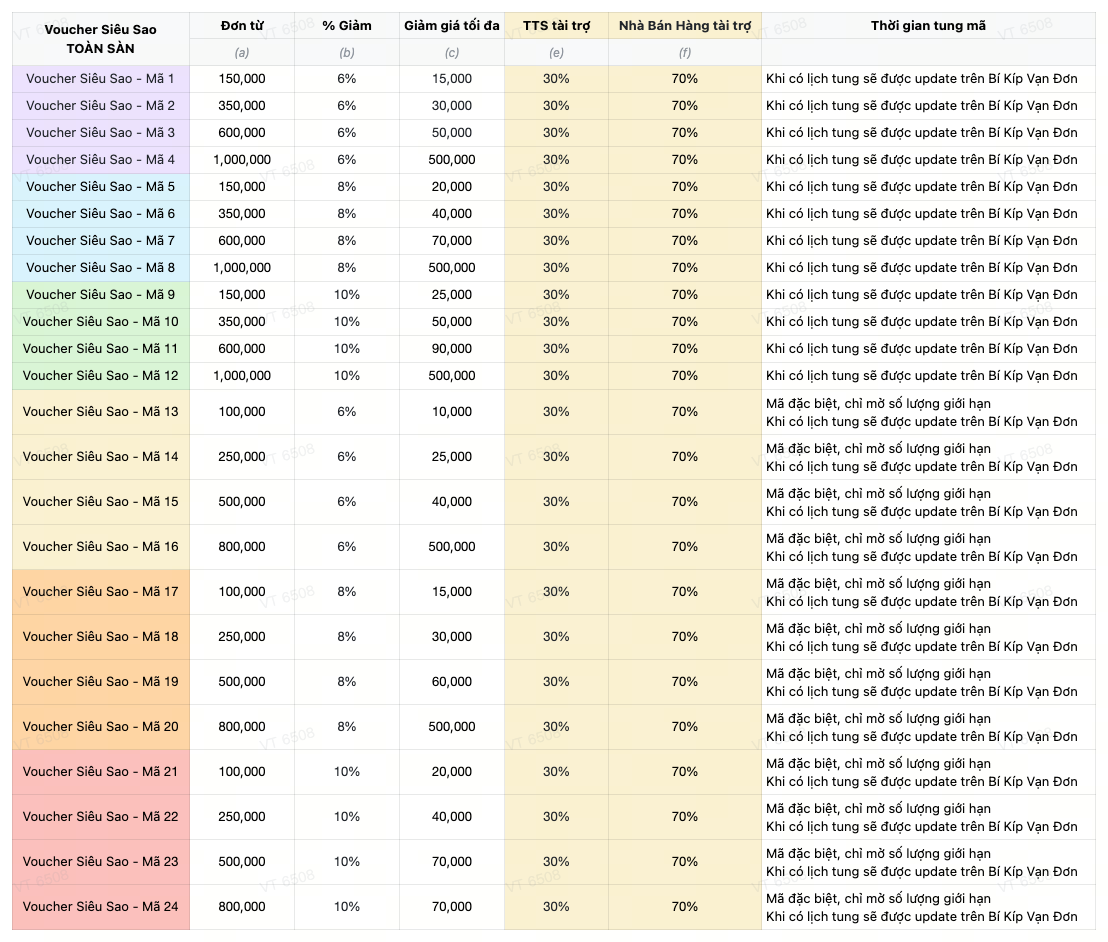This screenshot has width=1108, height=942.
Task: Select the "% Giảm" column header
Action: pyautogui.click(x=346, y=26)
